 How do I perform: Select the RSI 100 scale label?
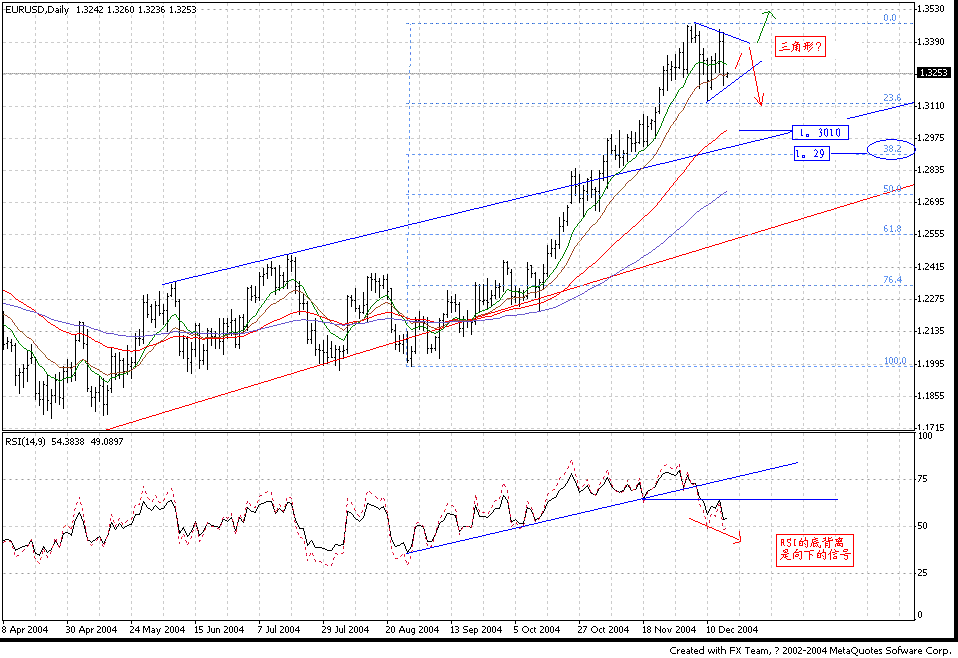point(925,436)
